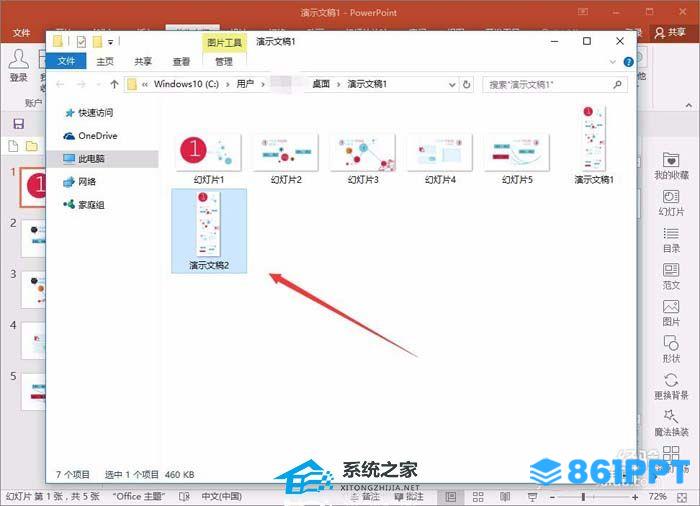The height and width of the screenshot is (506, 700).
Task: Switch to reading view in status bar
Action: tap(505, 497)
